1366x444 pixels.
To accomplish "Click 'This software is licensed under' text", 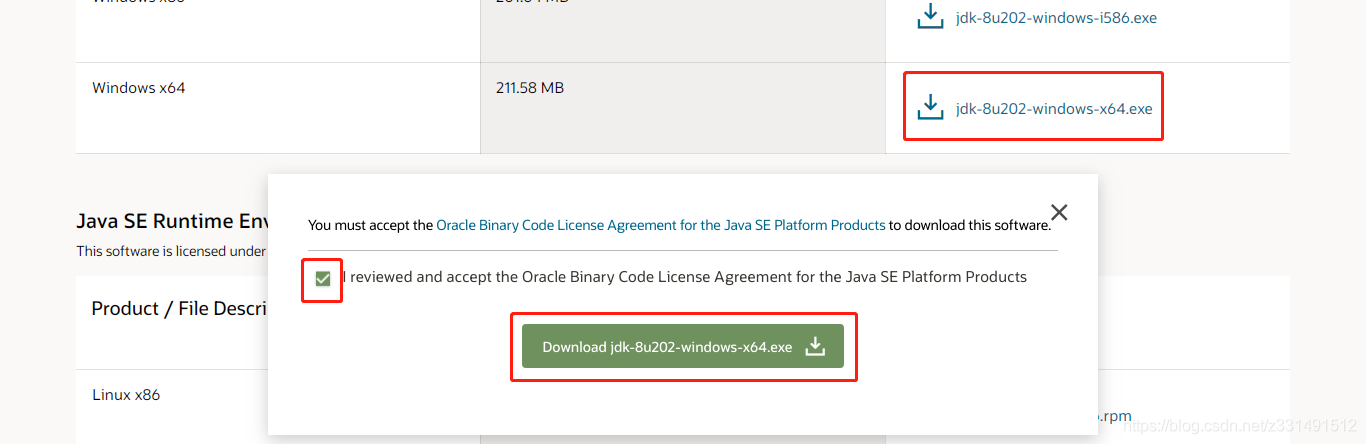I will tap(171, 251).
